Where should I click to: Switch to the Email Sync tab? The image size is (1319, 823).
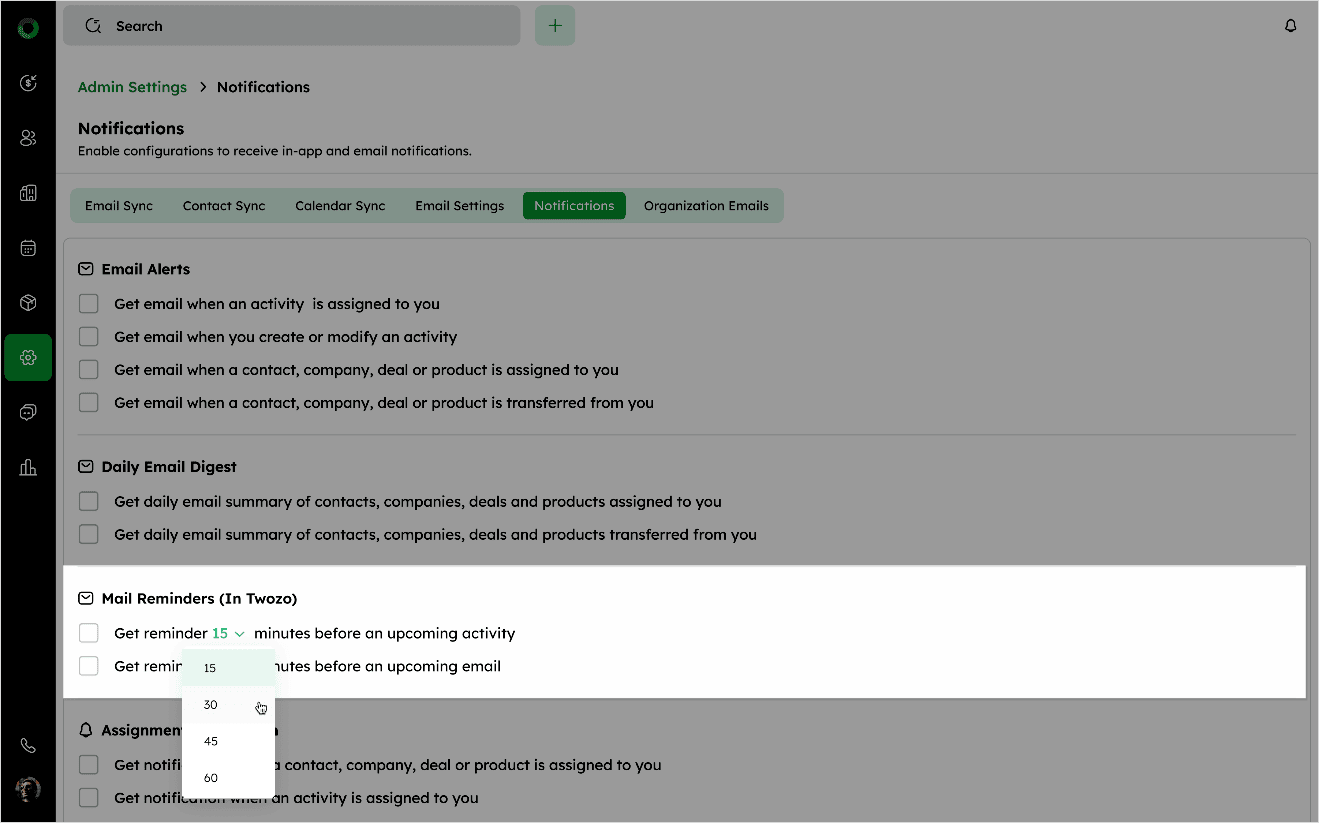coord(119,206)
